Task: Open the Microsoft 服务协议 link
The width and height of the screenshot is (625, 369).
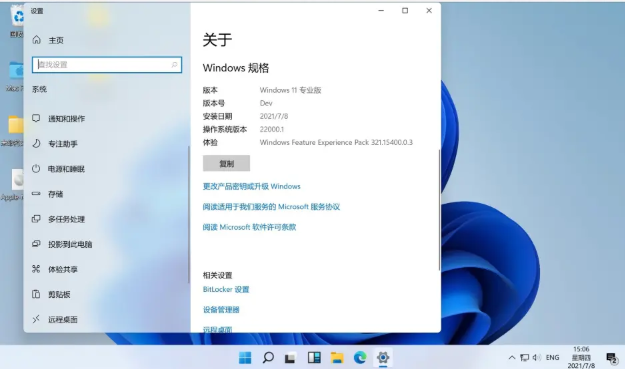Action: (271, 206)
